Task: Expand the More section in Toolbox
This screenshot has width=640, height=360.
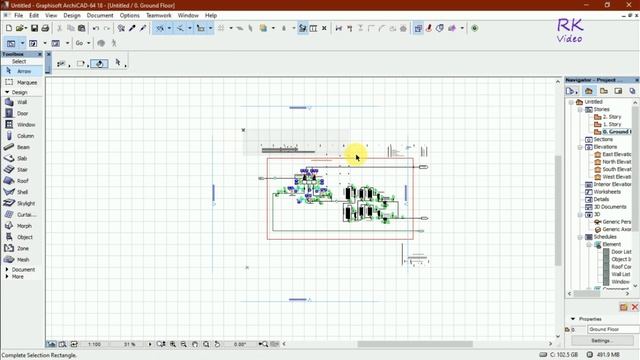Action: click(7, 276)
